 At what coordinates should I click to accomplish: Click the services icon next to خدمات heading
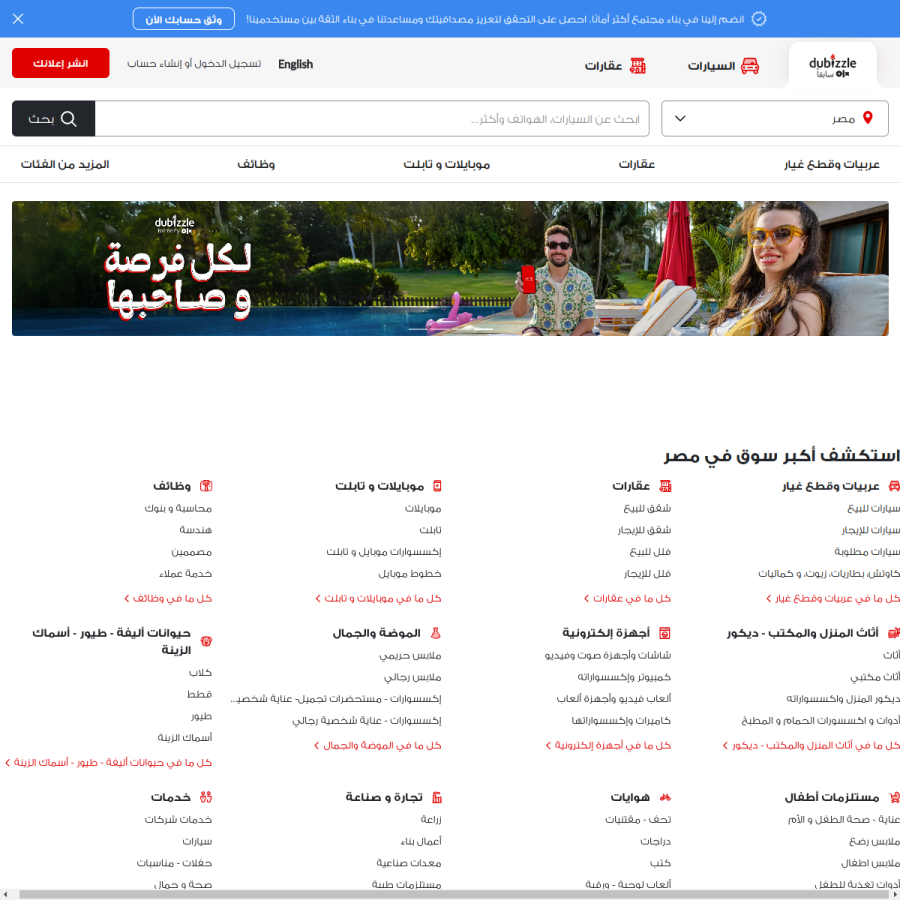pyautogui.click(x=206, y=797)
